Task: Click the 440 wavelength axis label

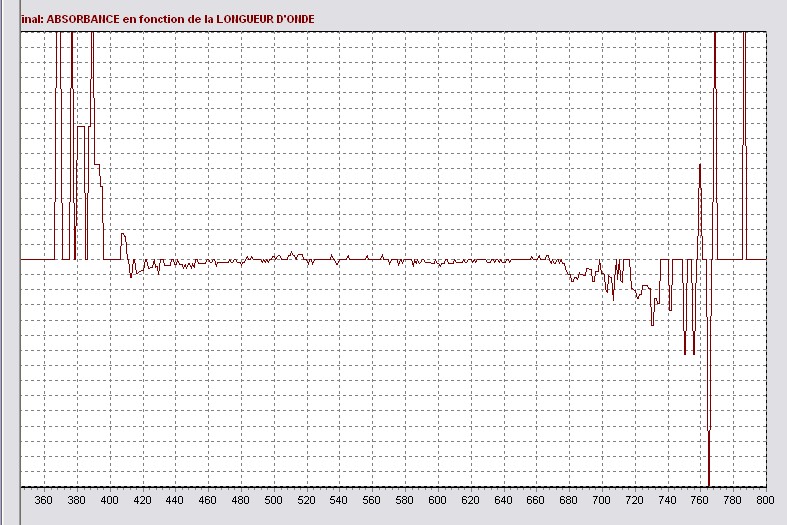Action: tap(174, 500)
